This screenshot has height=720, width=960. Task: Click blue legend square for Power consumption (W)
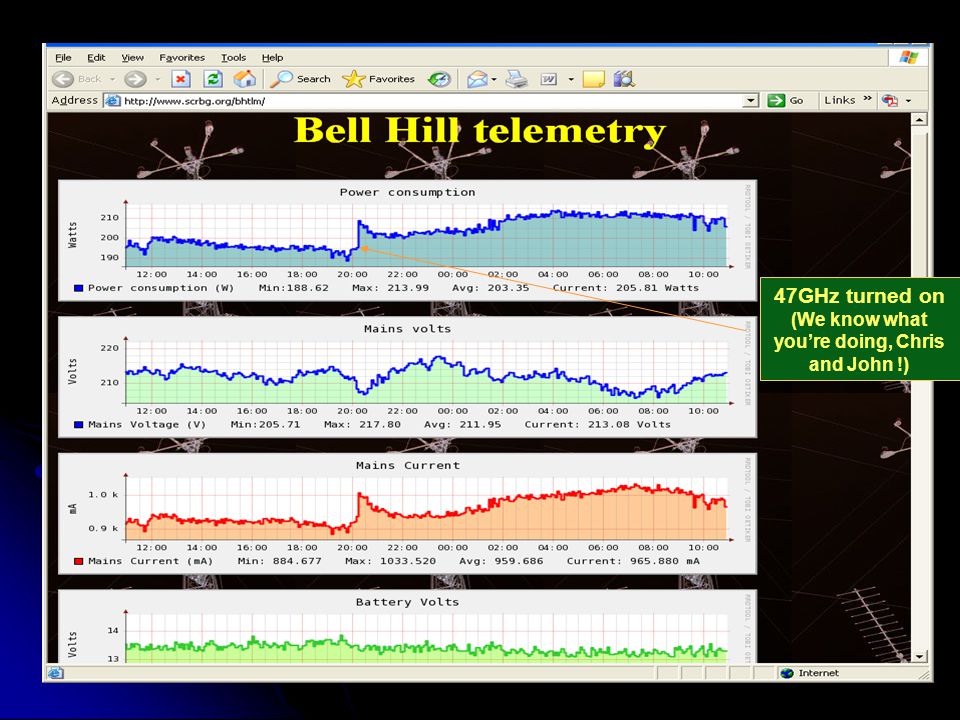(78, 288)
